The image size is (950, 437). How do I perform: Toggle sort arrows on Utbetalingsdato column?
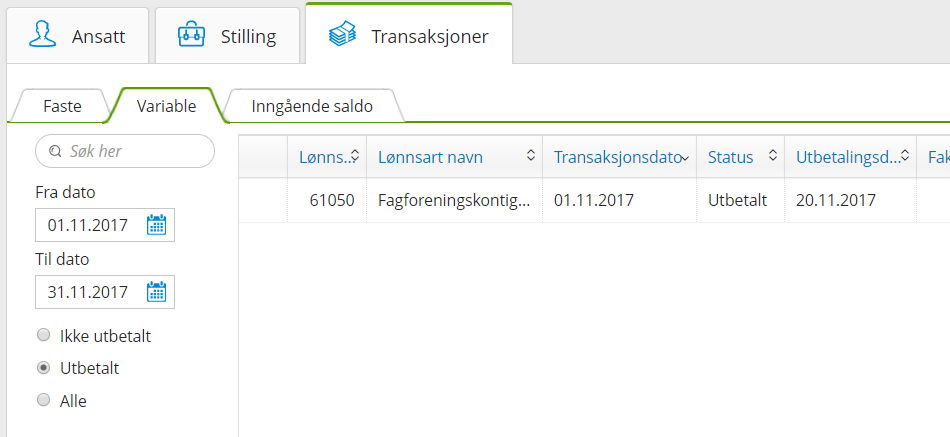[x=904, y=157]
